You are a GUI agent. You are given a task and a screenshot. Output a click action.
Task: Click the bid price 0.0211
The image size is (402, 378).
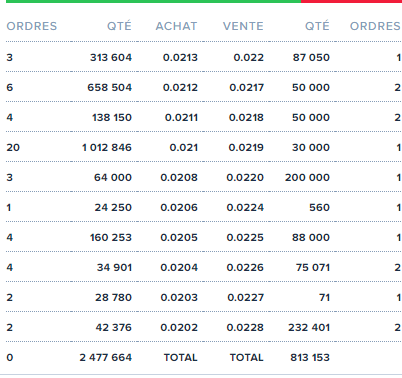(181, 118)
